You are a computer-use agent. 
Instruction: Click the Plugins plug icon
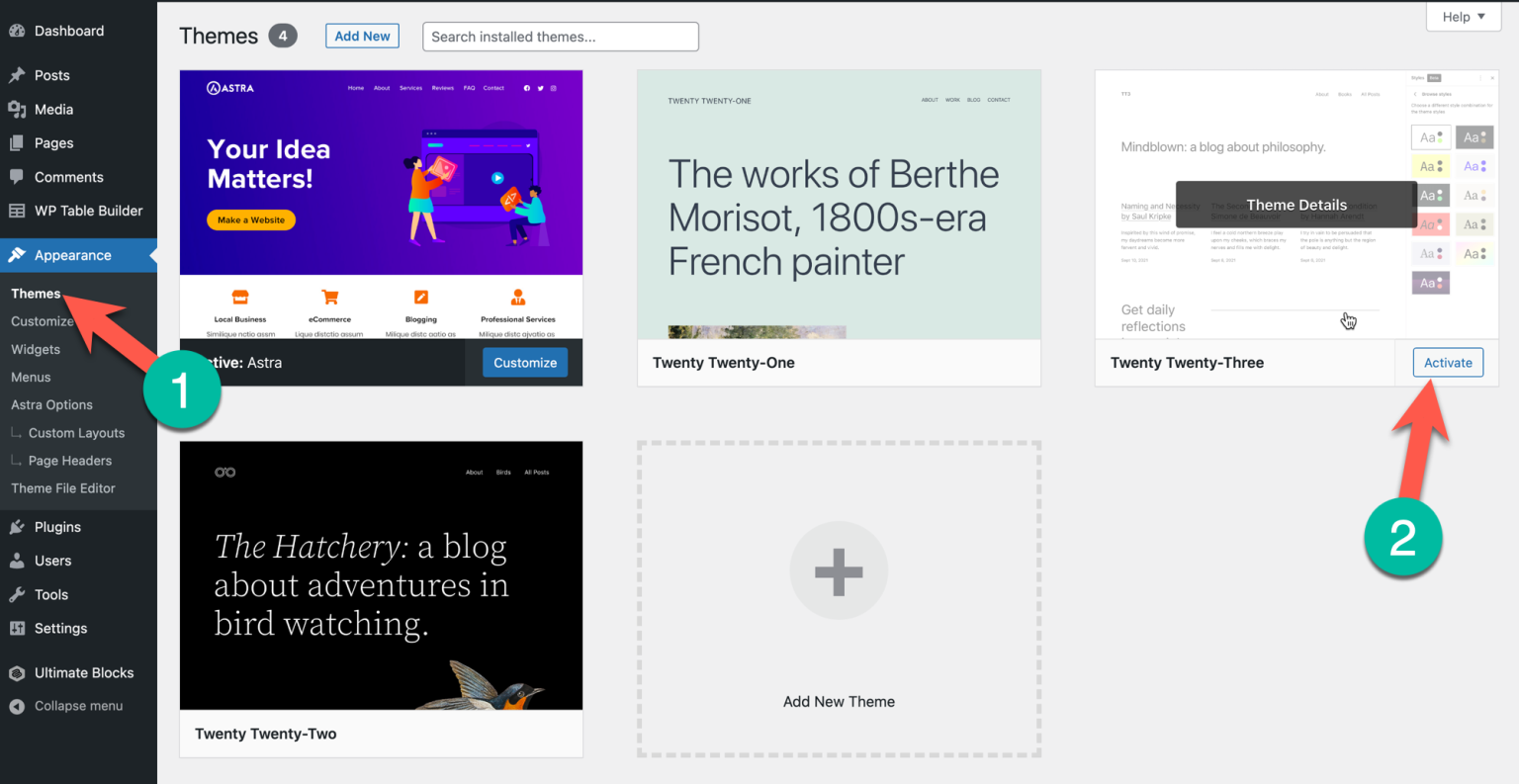point(17,527)
